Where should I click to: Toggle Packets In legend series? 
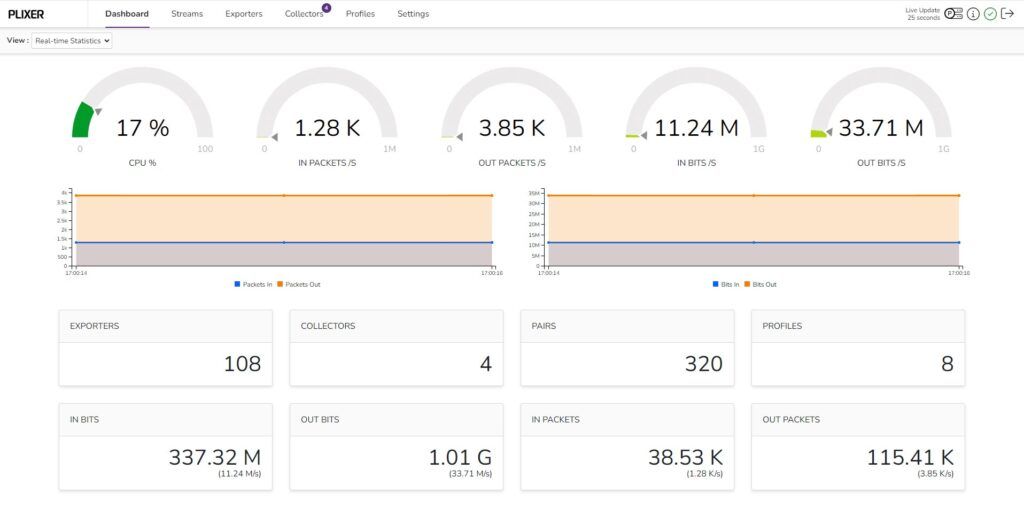coord(252,284)
